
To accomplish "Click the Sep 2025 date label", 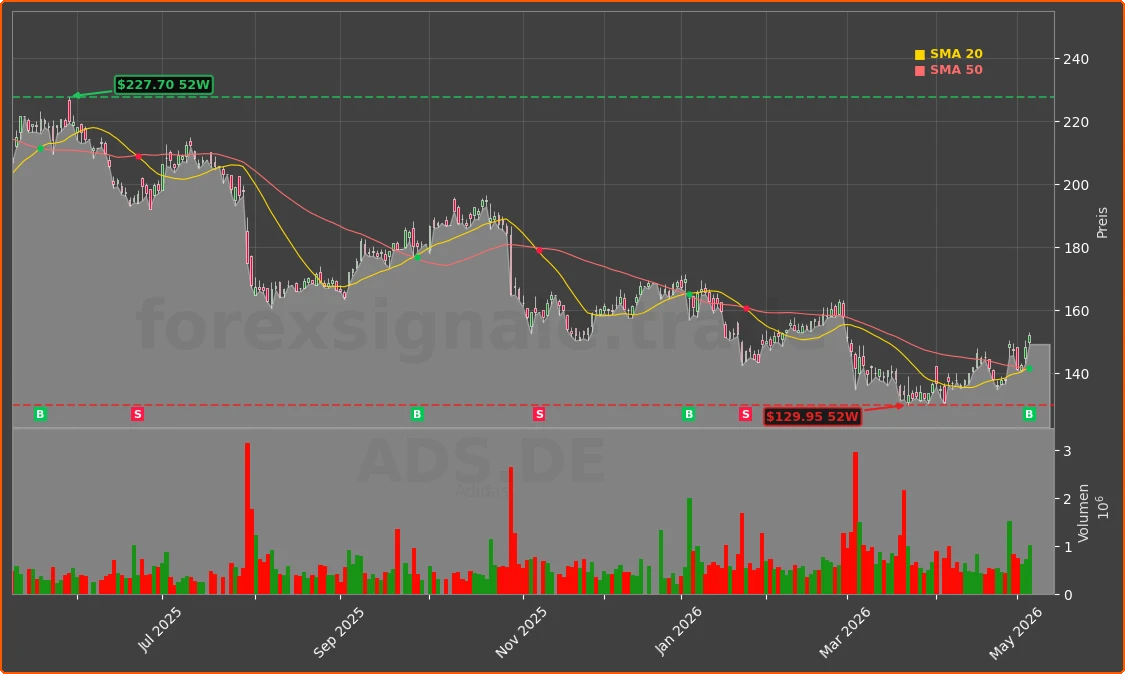I will [x=339, y=632].
